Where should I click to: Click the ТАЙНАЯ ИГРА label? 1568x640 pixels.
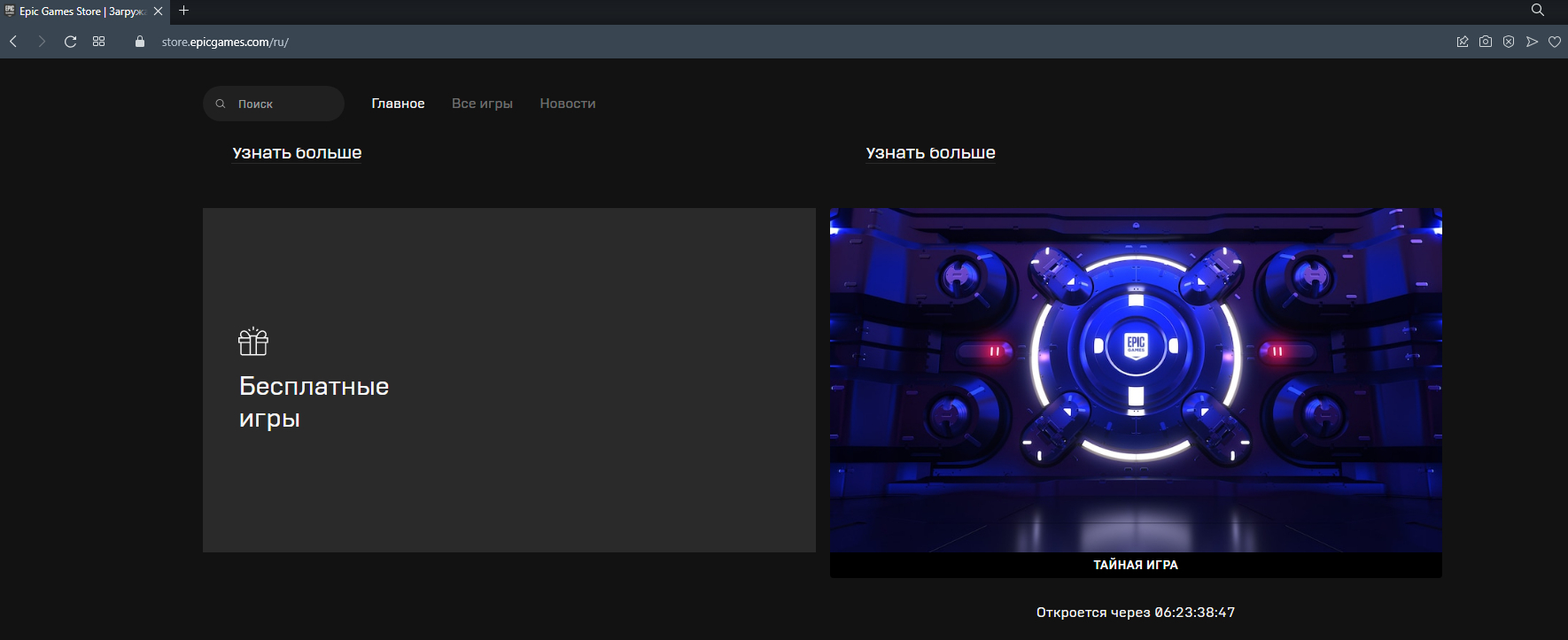[x=1136, y=565]
